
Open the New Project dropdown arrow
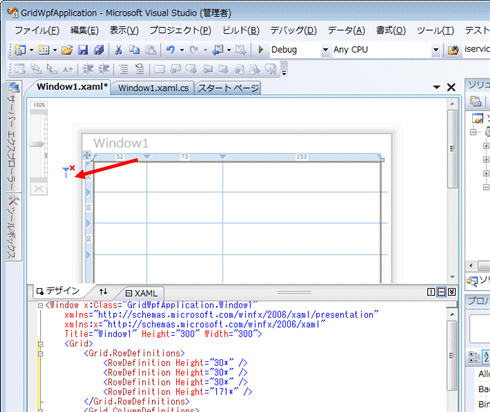click(31, 50)
